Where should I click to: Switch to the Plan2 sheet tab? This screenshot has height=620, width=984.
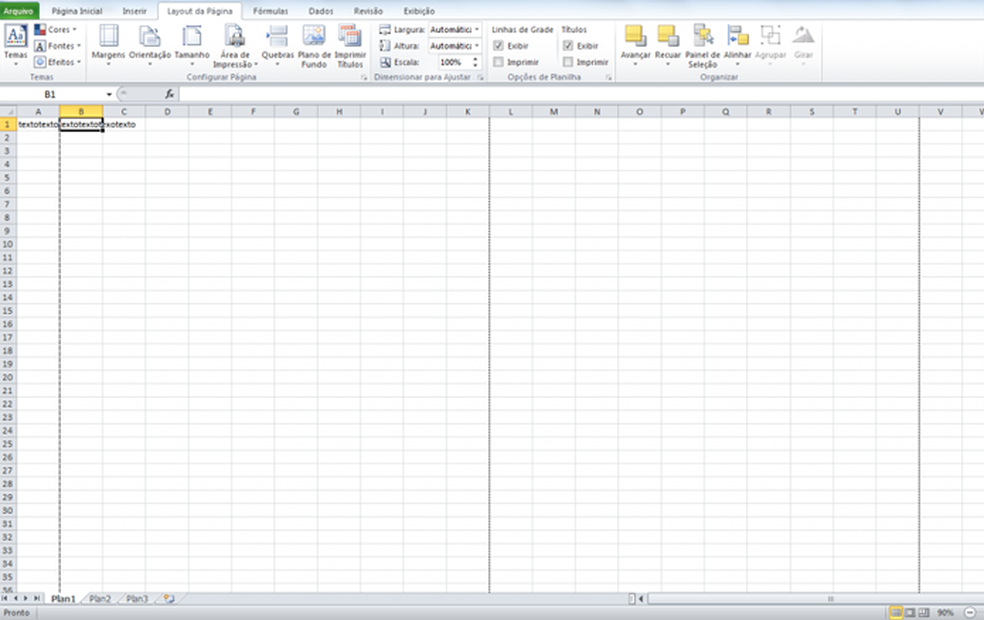[x=100, y=599]
